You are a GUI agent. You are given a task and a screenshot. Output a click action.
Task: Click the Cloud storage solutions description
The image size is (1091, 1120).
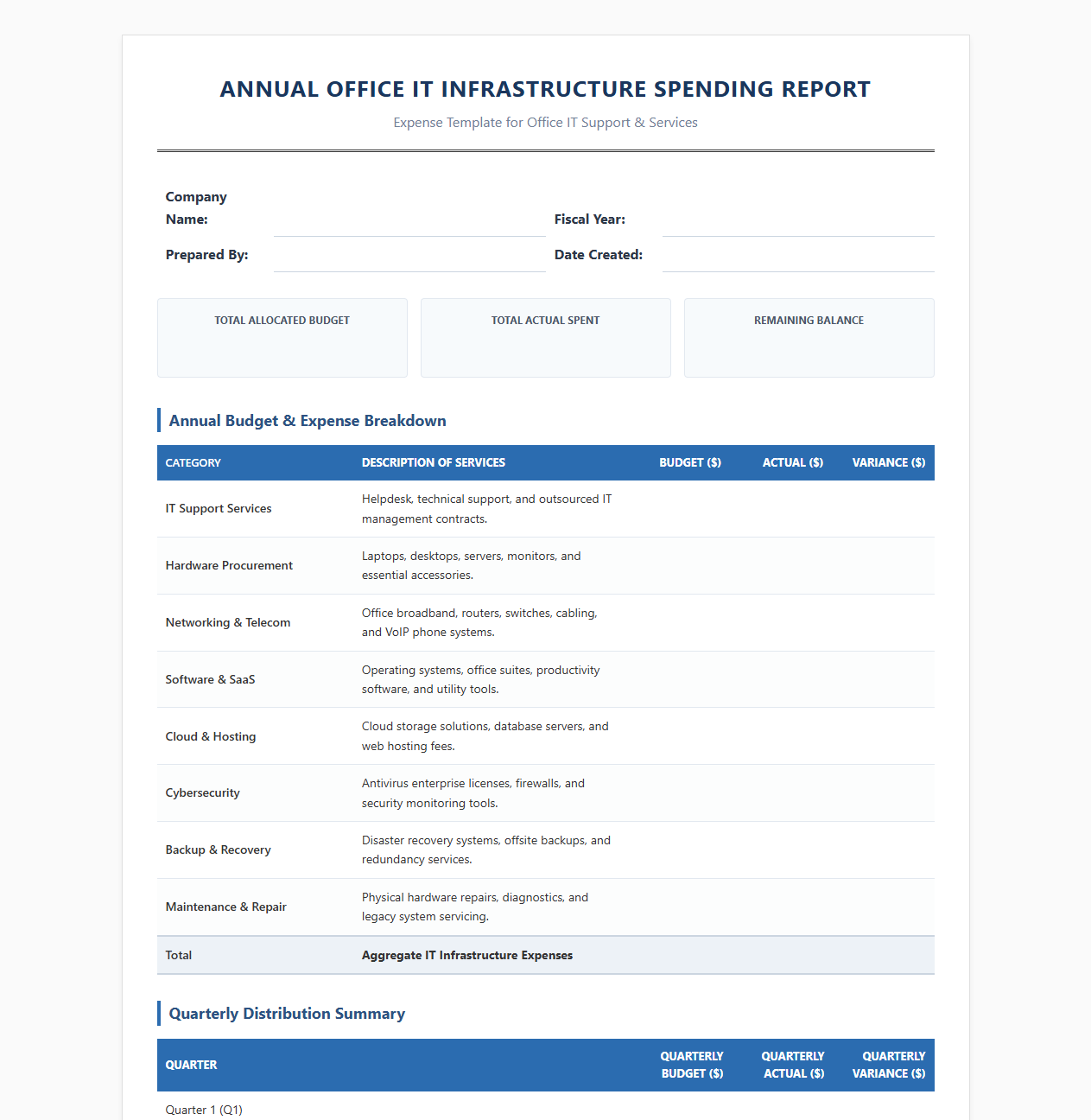(x=485, y=737)
